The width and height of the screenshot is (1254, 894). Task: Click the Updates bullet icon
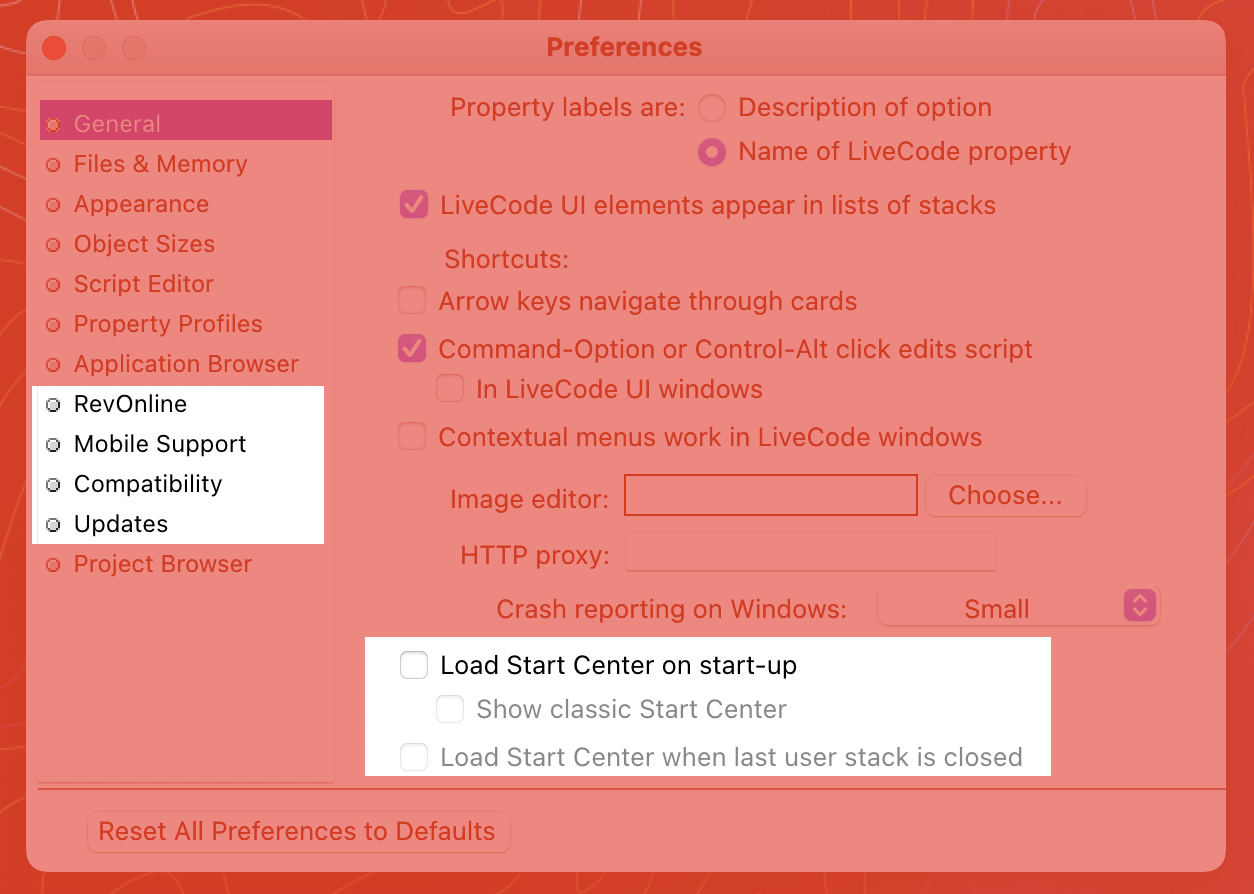click(x=53, y=525)
